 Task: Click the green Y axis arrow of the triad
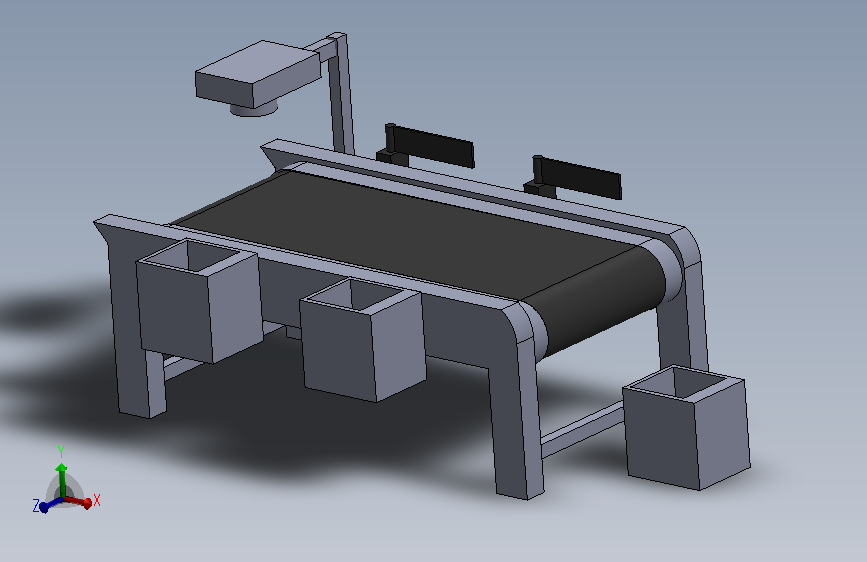pyautogui.click(x=61, y=480)
